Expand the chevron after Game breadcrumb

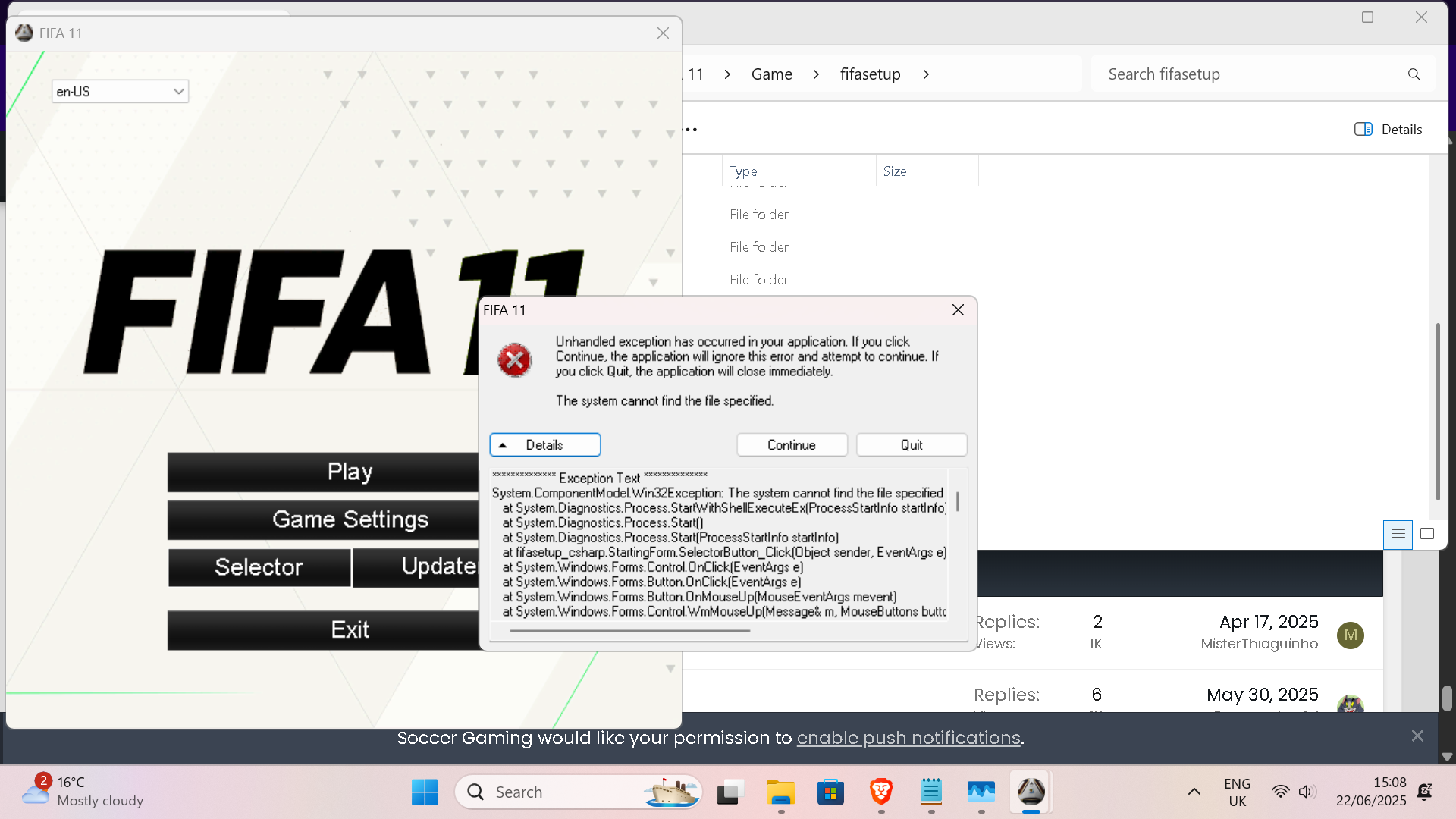pyautogui.click(x=816, y=74)
